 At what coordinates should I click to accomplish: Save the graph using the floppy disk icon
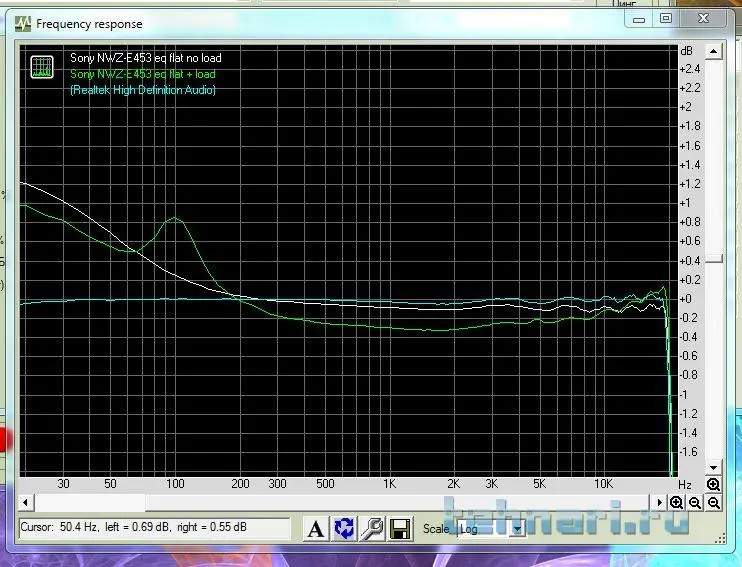pyautogui.click(x=401, y=529)
